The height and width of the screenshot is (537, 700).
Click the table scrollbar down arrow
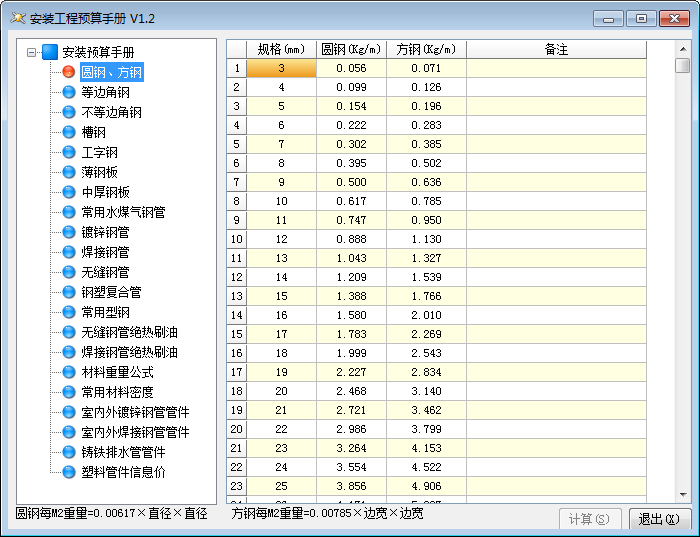682,494
